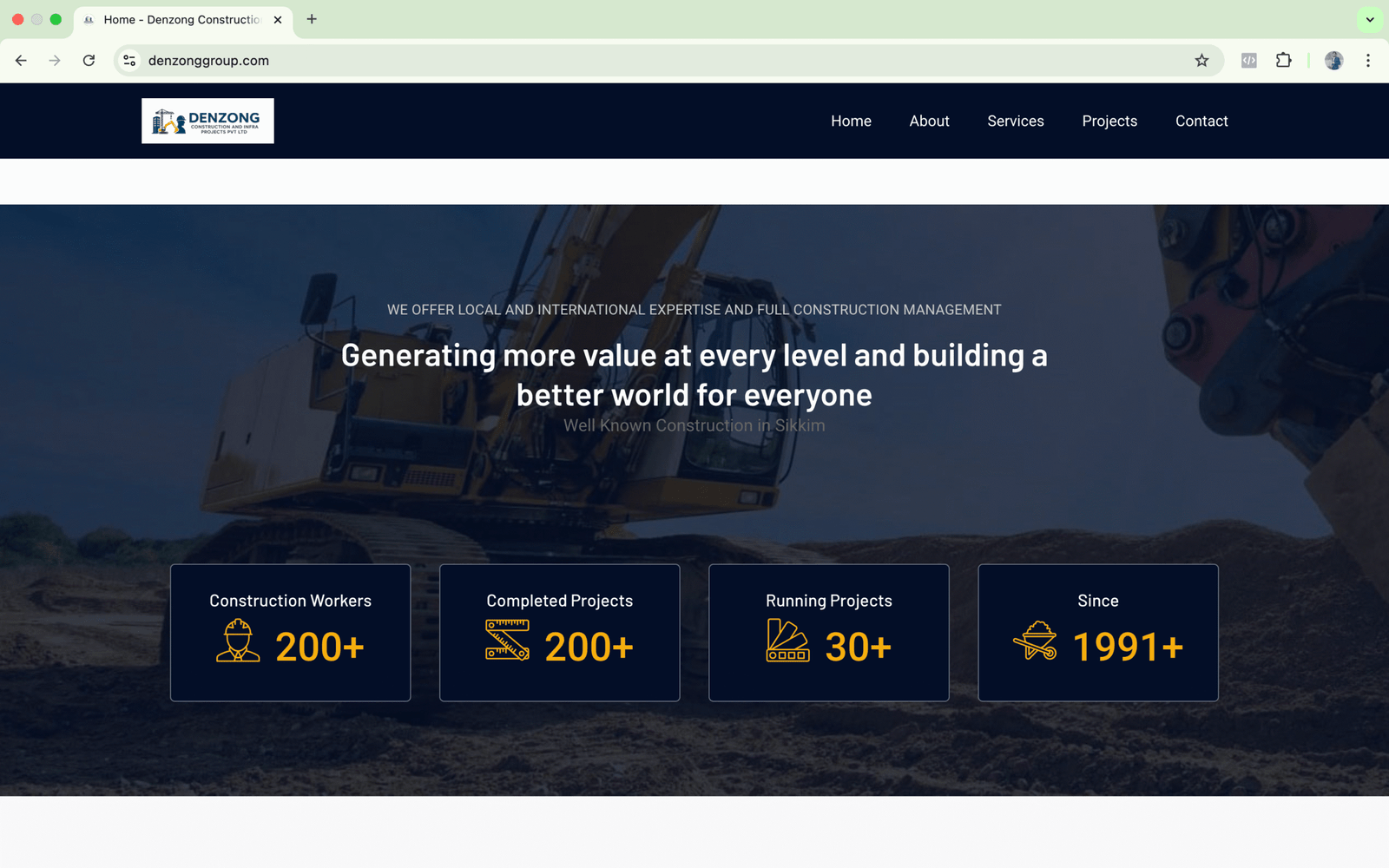This screenshot has width=1389, height=868.
Task: Bookmark this page with the star icon
Action: coord(1201,61)
